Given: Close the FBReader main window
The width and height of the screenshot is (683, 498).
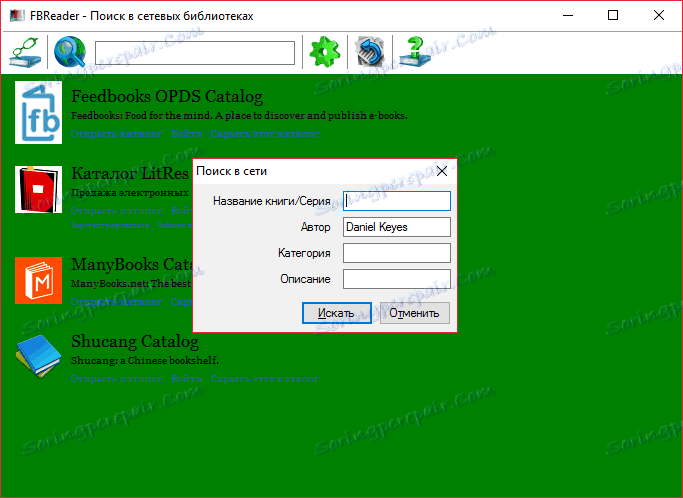Looking at the screenshot, I should click(x=659, y=16).
